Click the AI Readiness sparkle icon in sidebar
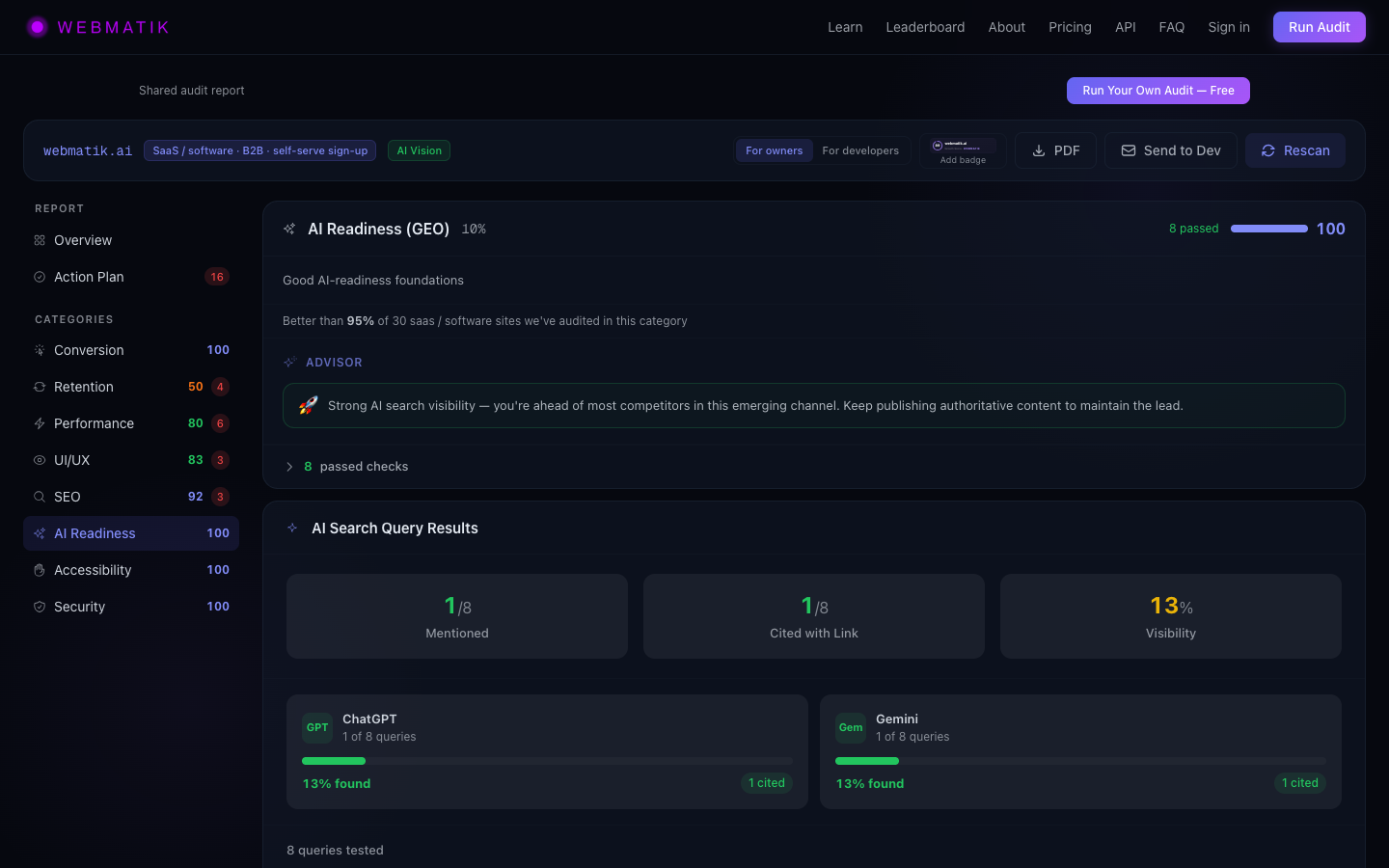This screenshot has height=868, width=1389. [40, 533]
